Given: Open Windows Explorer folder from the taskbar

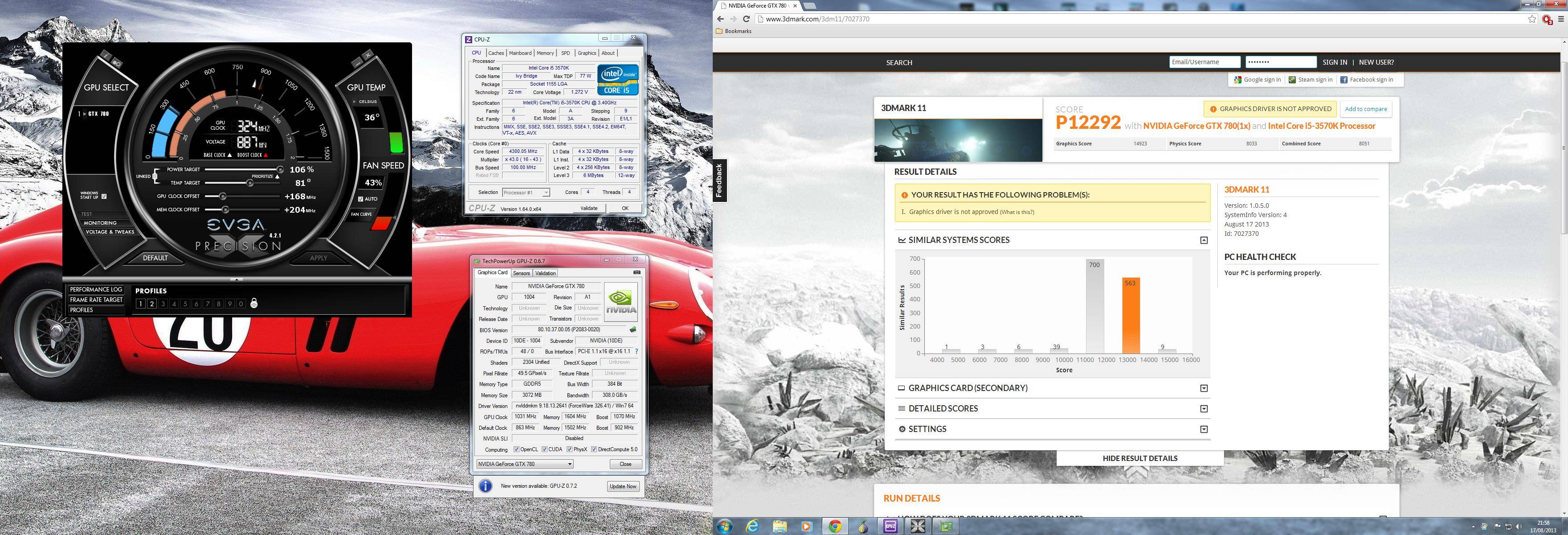Looking at the screenshot, I should coord(780,527).
